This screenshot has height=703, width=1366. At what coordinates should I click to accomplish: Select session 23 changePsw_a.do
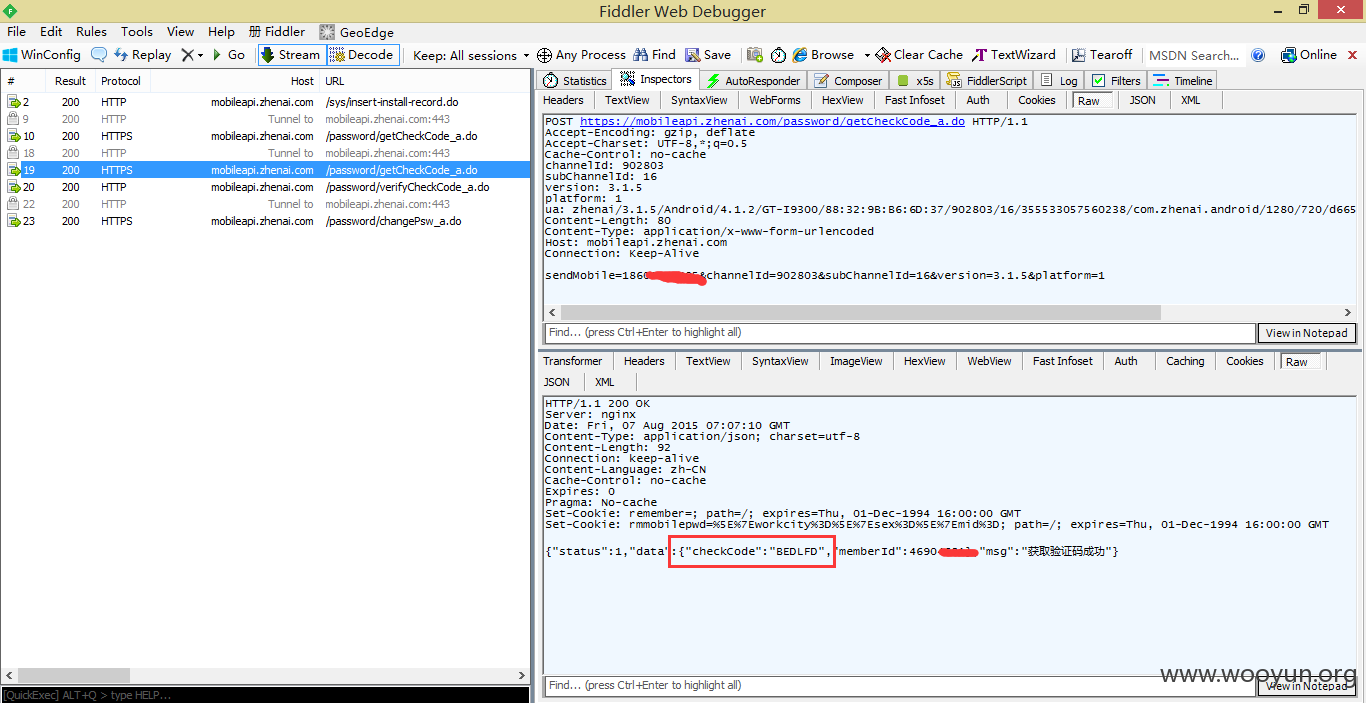[x=265, y=221]
